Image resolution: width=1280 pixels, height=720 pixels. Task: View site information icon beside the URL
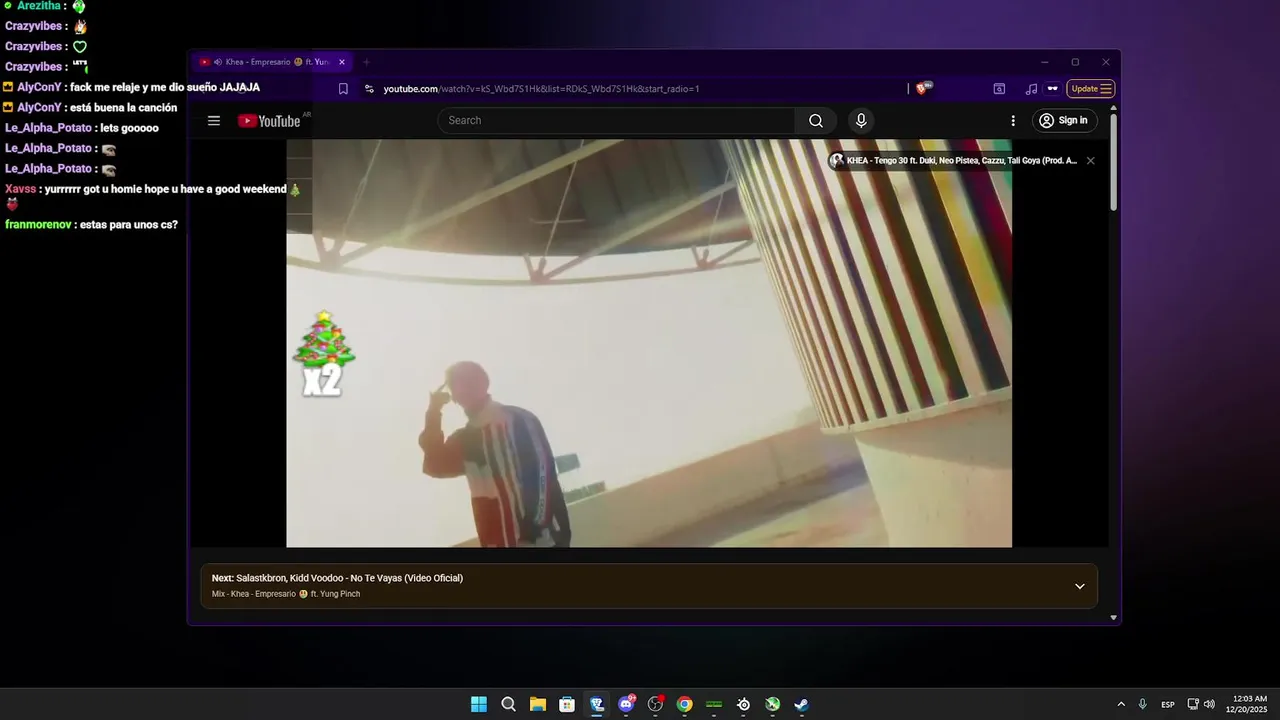369,89
